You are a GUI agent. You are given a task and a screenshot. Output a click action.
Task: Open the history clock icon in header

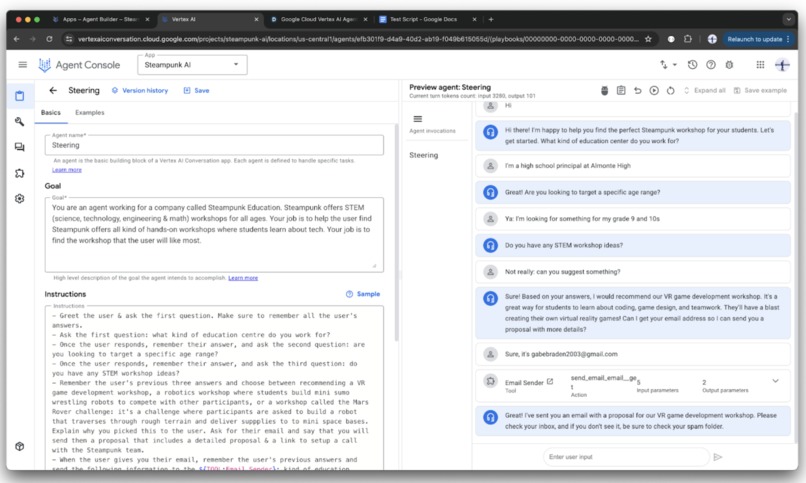692,65
